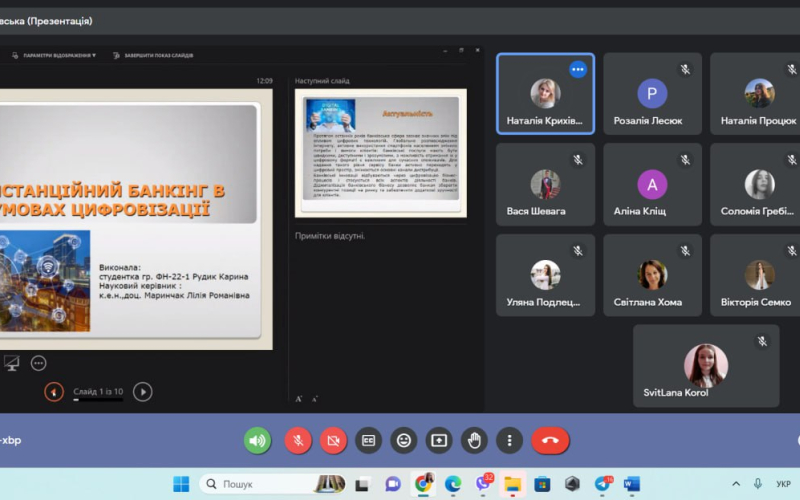Click the Примітки відсутні notes text
Screen dimensions: 800x500
tap(330, 236)
